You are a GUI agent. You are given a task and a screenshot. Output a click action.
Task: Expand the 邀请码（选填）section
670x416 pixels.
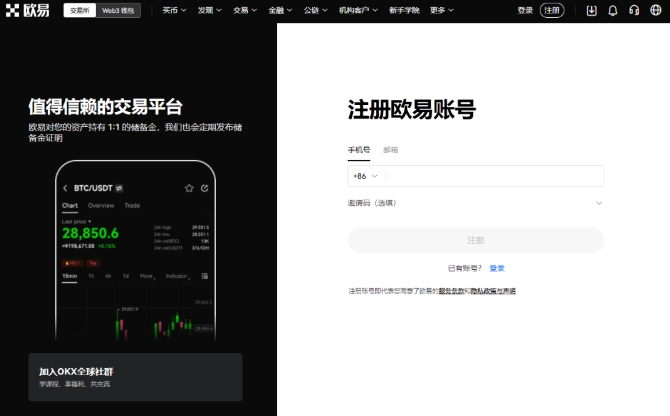[x=476, y=203]
